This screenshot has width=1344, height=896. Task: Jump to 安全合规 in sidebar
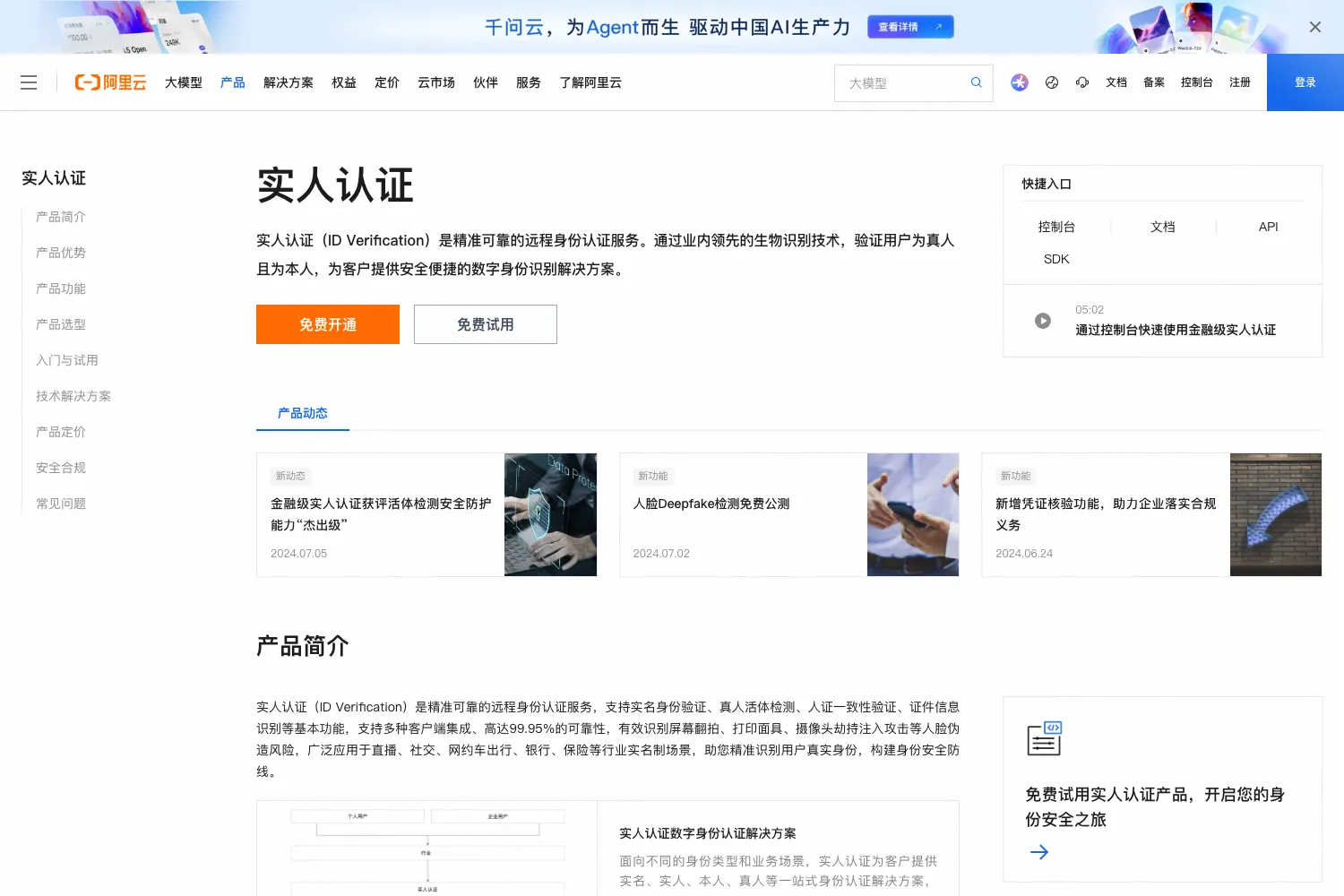61,468
